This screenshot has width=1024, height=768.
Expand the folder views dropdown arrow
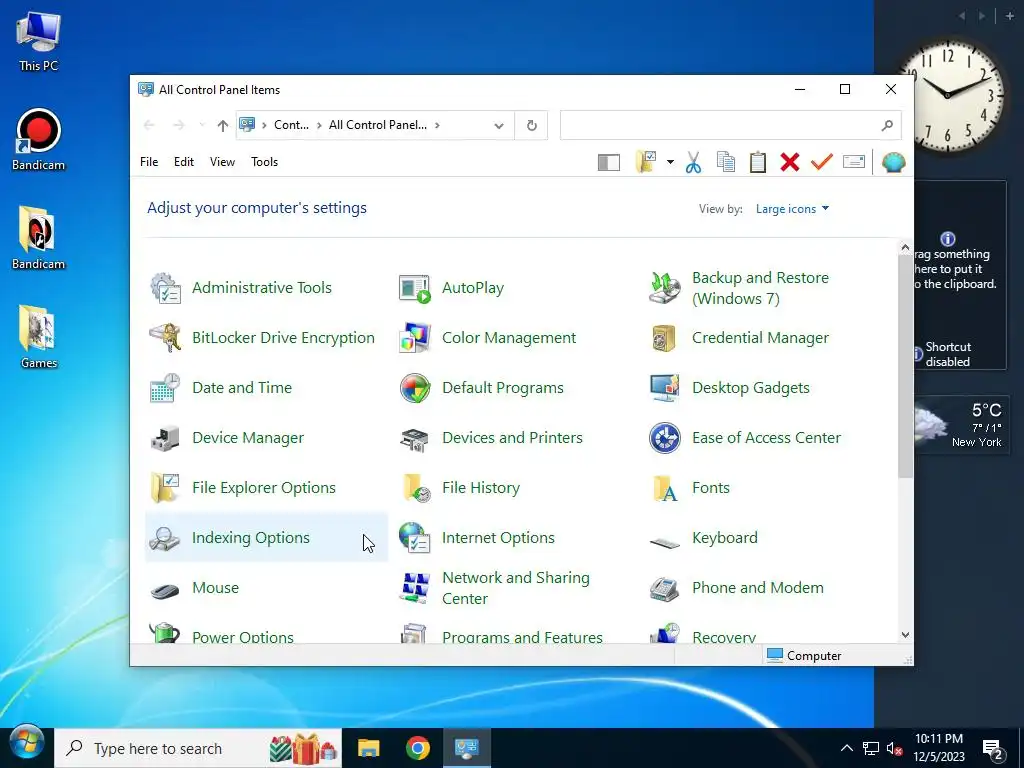pyautogui.click(x=670, y=162)
